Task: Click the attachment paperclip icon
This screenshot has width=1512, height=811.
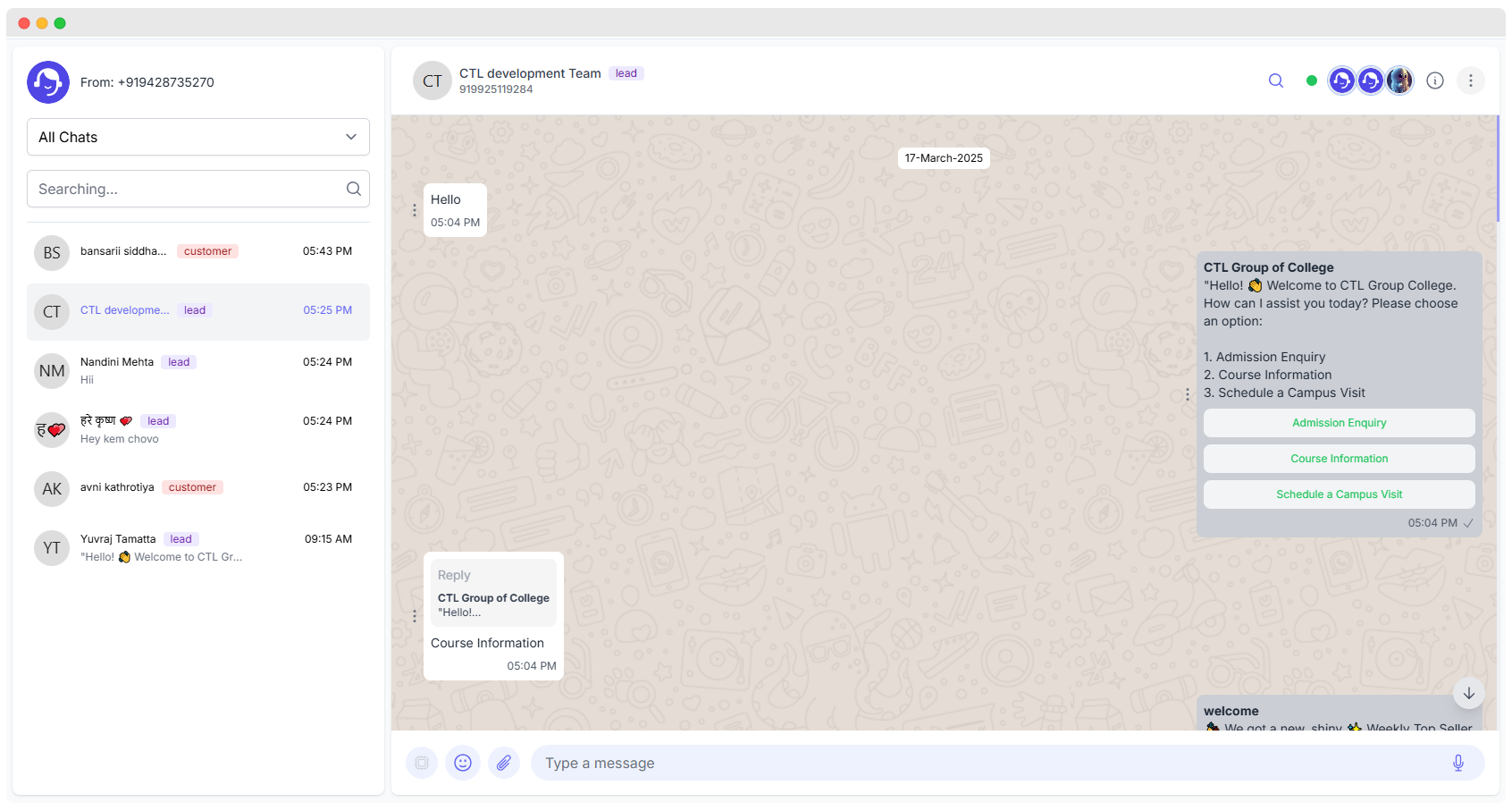Action: pos(504,763)
